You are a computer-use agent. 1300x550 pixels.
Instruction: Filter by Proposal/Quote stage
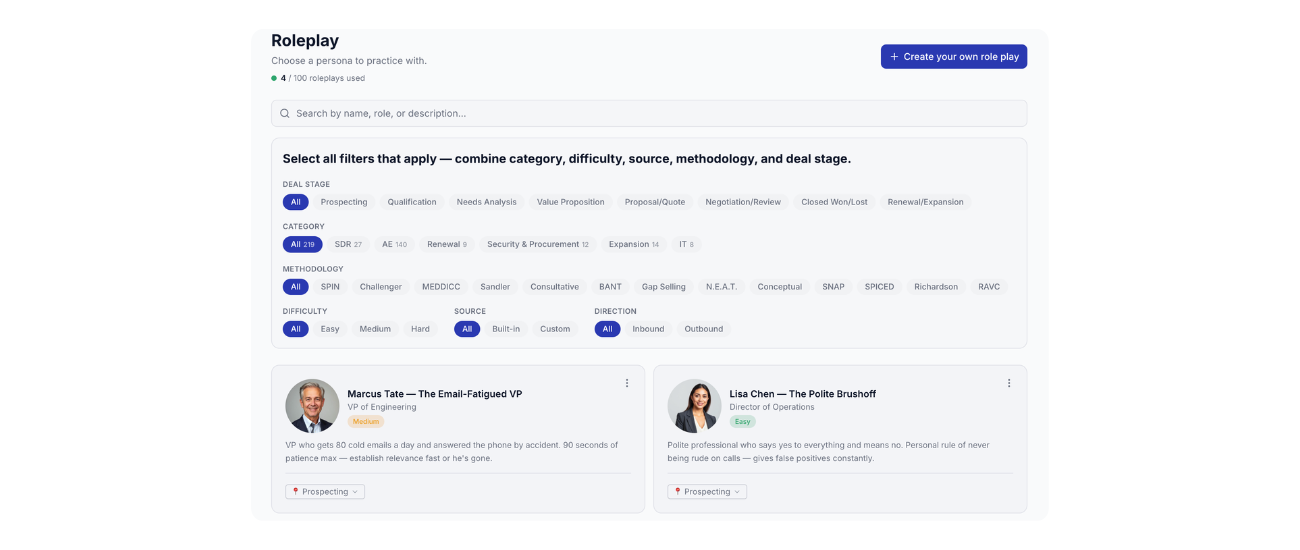coord(655,202)
